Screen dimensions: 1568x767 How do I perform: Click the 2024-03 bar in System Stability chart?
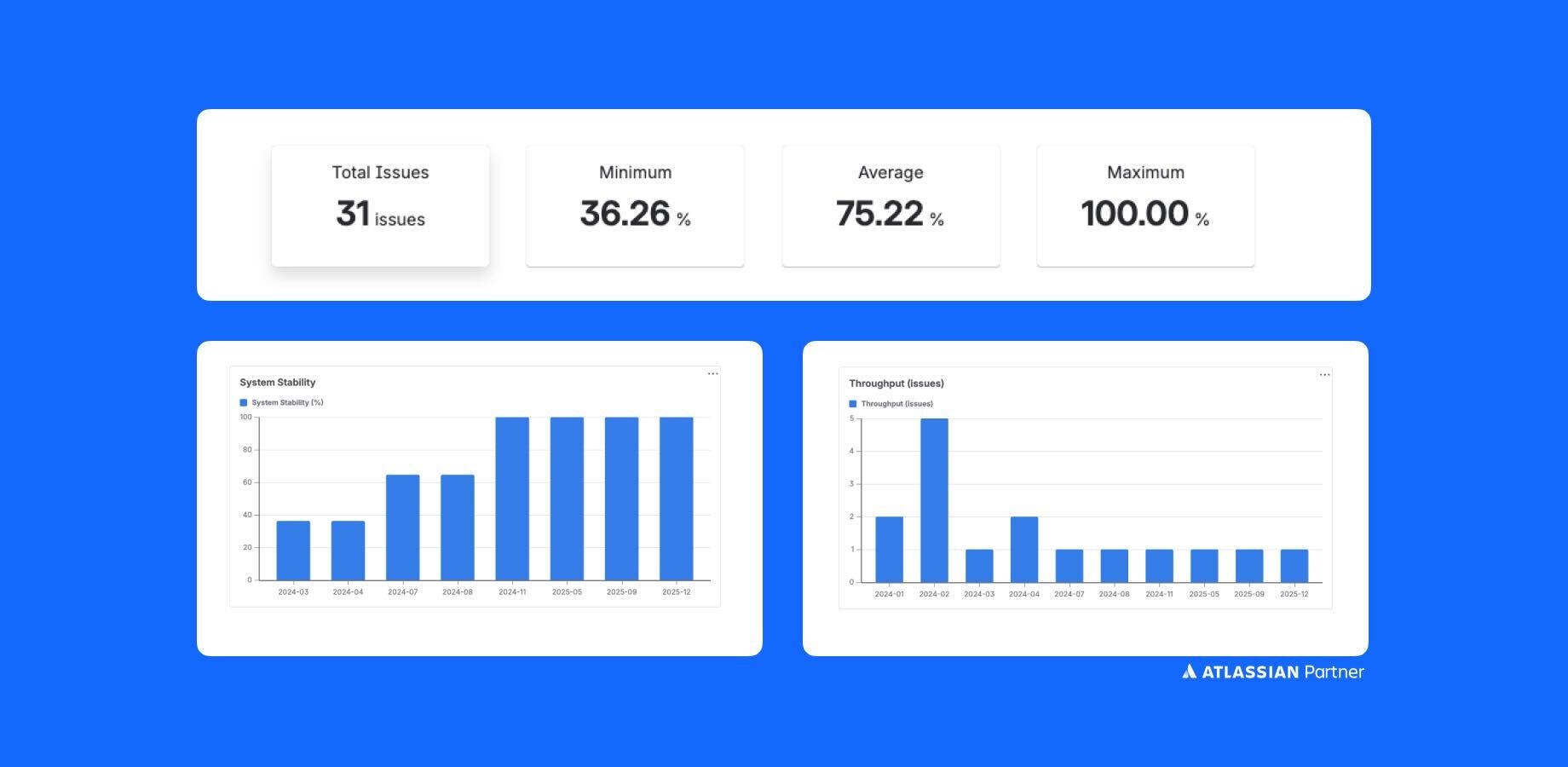[294, 550]
